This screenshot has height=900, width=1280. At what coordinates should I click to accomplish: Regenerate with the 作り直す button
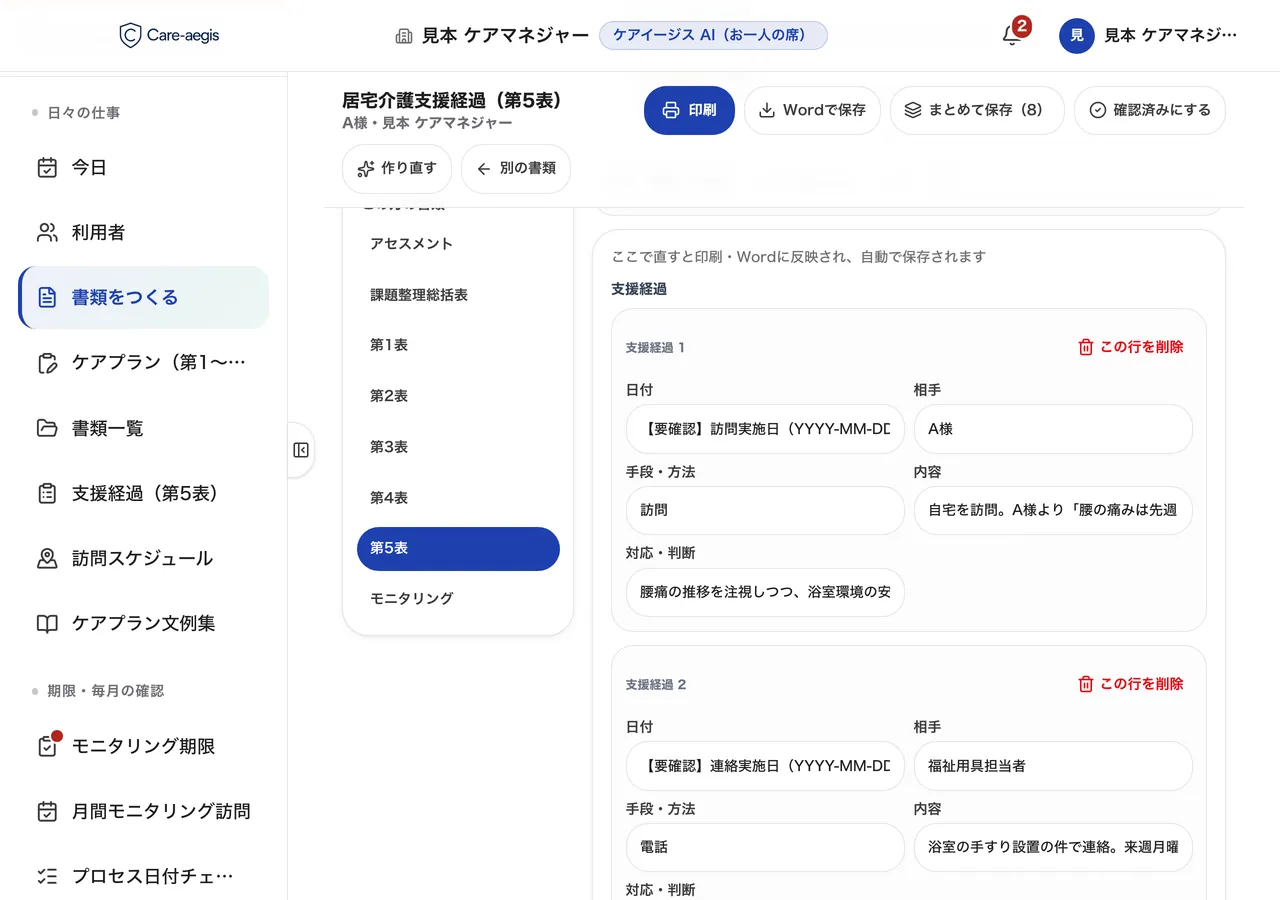pyautogui.click(x=397, y=169)
